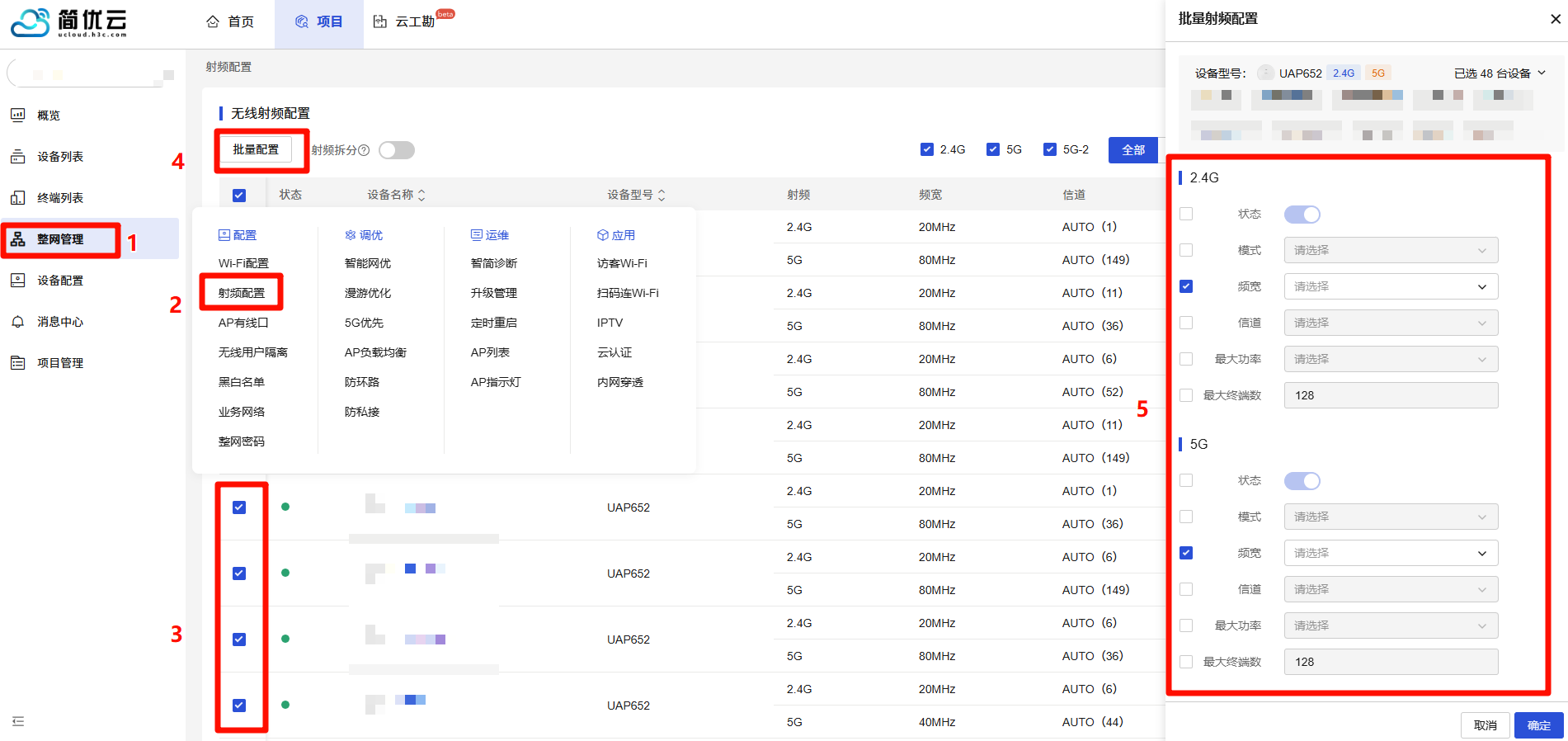
Task: Click the 终端列表 terminal list icon
Action: coord(18,198)
